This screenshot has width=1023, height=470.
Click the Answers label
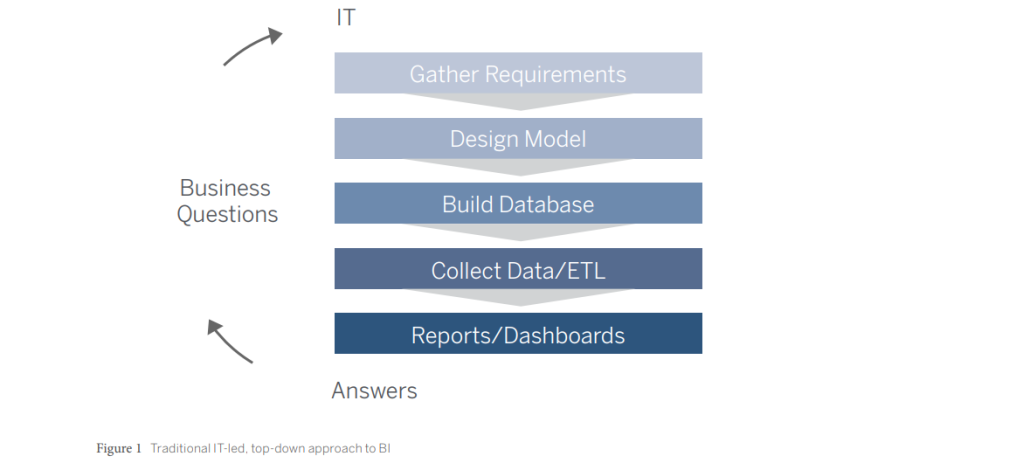pos(374,391)
